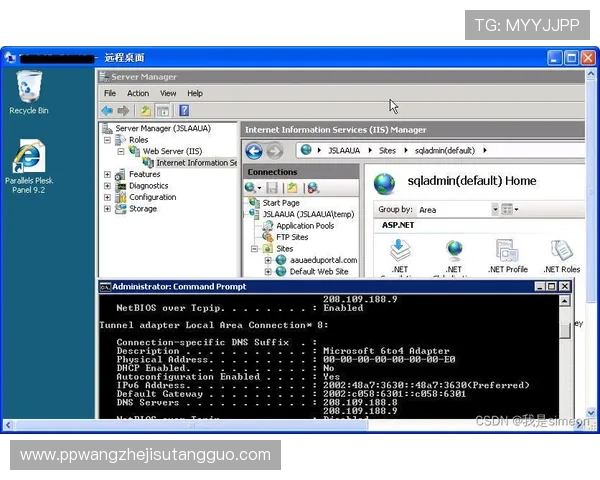Collapse the Web Server (IIS) node
This screenshot has height=480, width=600.
tap(121, 152)
